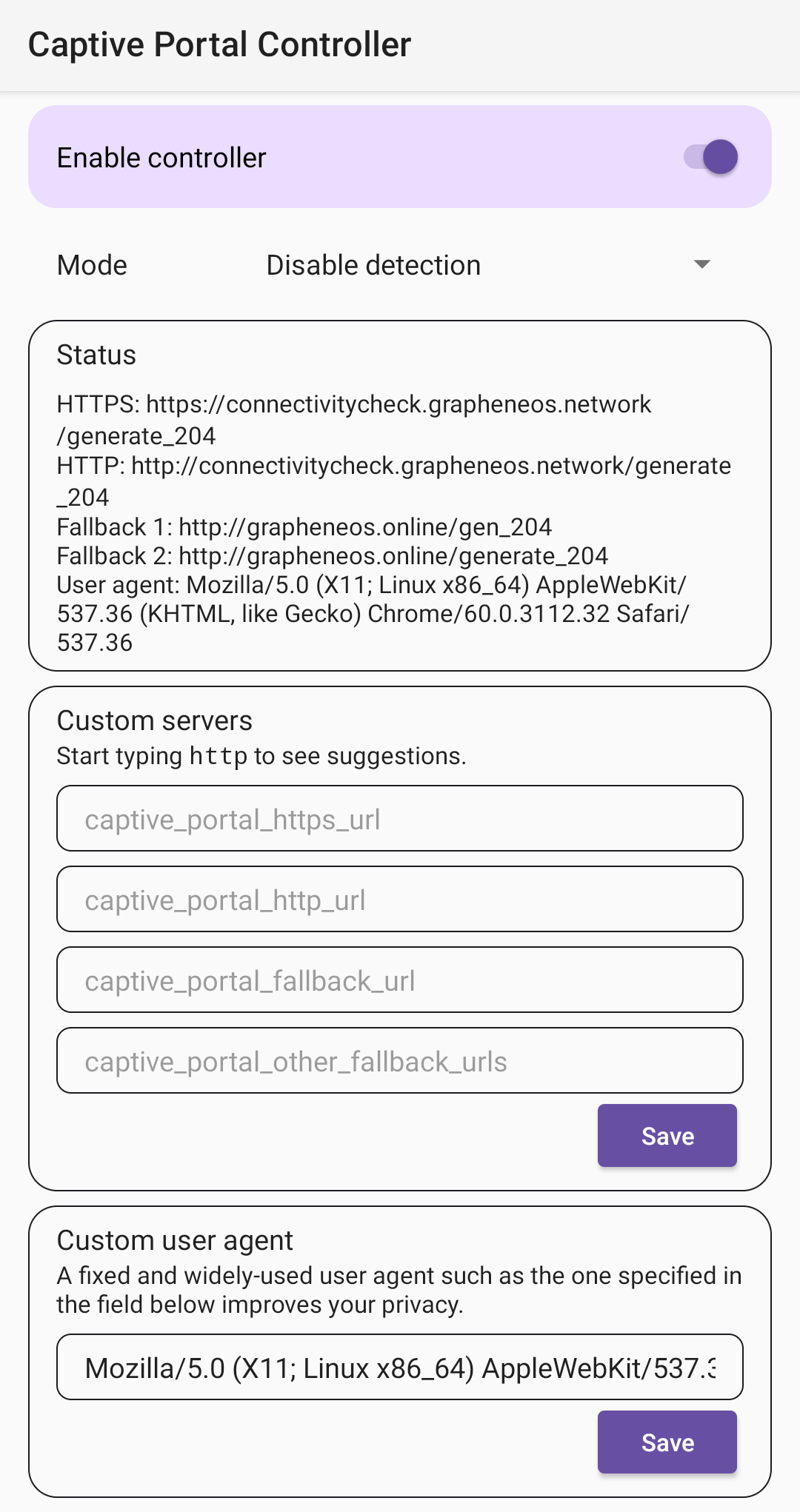Select the Fallback 1 grapheneos.online URL
The width and height of the screenshot is (800, 1512).
point(304,527)
